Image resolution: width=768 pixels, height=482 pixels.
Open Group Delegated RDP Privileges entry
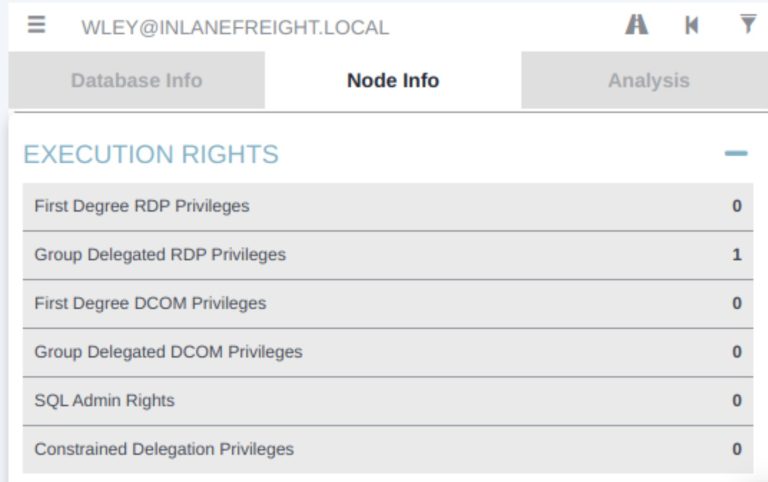tap(160, 255)
